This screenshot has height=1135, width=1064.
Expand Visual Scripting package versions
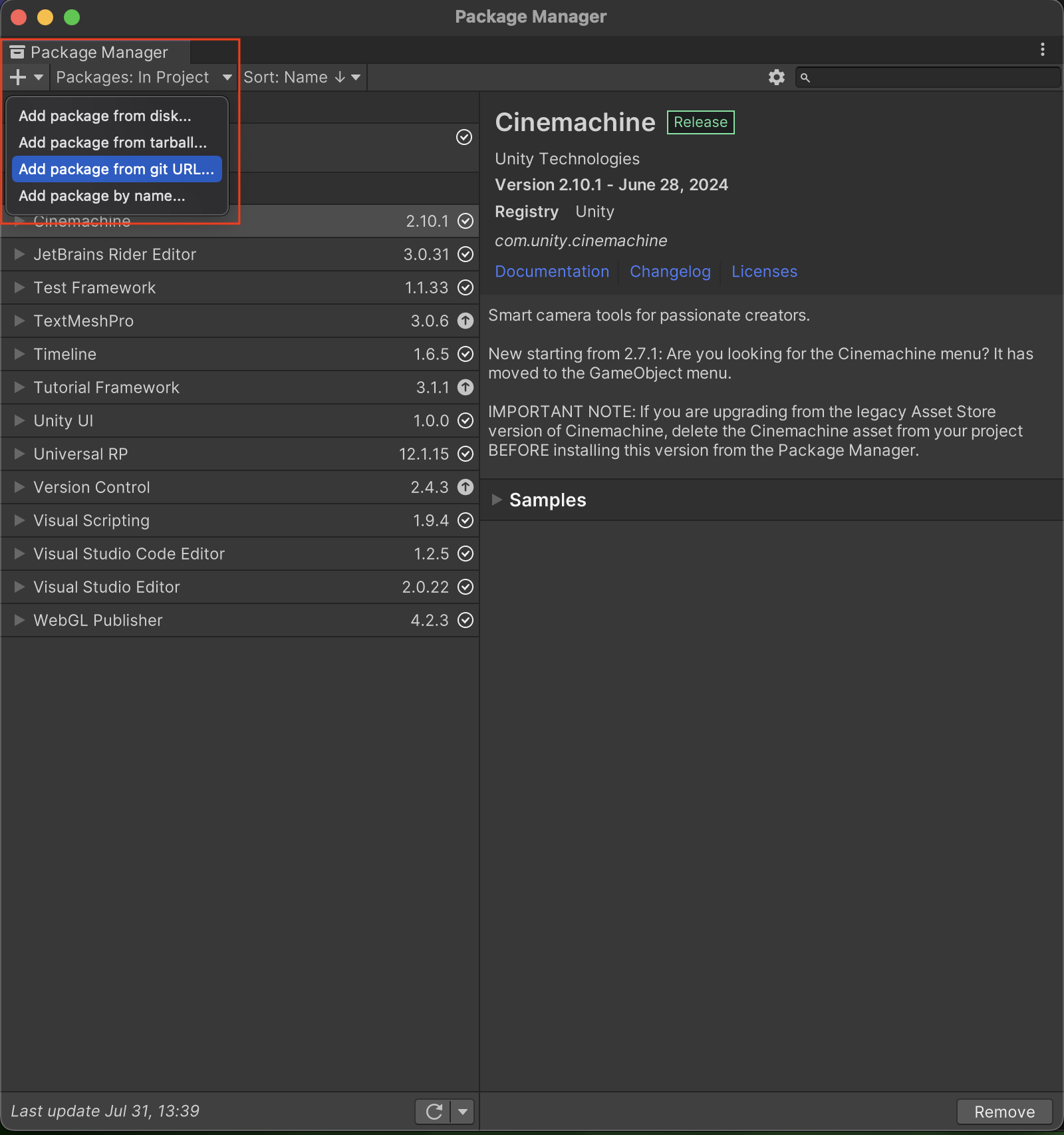(19, 520)
